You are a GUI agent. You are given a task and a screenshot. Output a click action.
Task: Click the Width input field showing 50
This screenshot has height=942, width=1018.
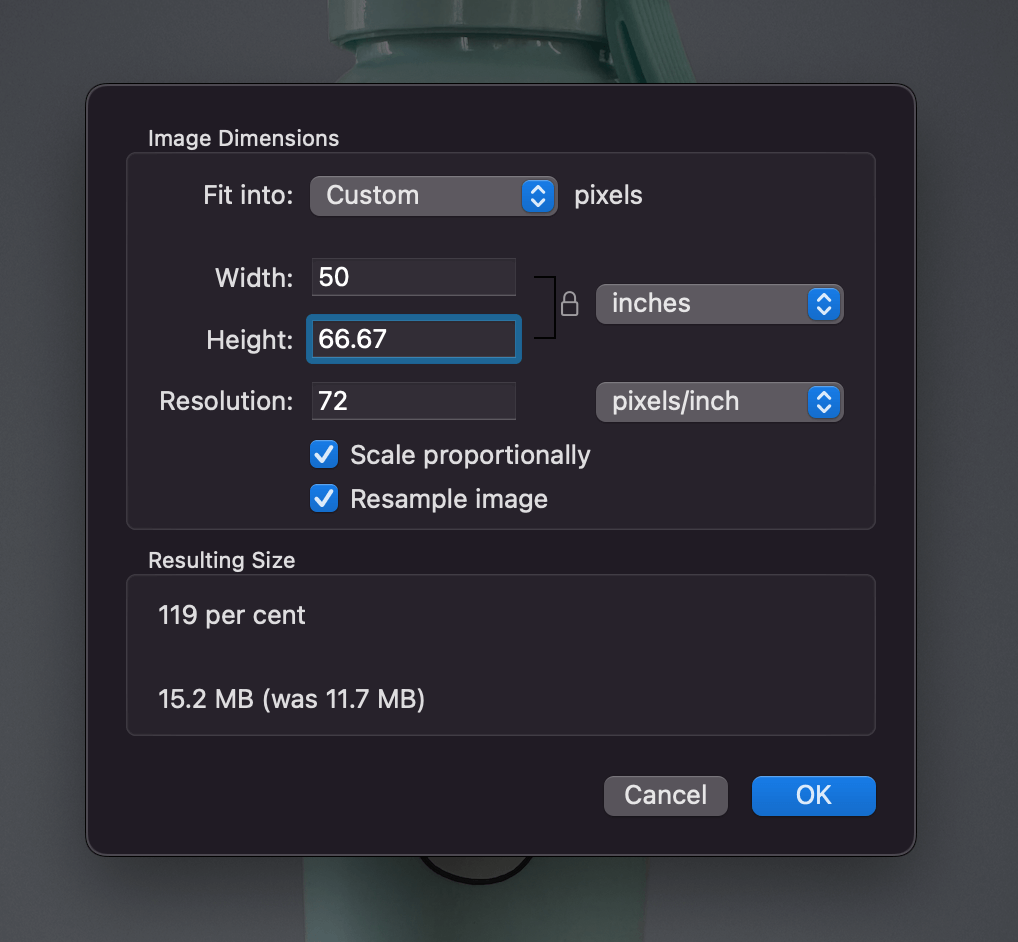pos(413,276)
